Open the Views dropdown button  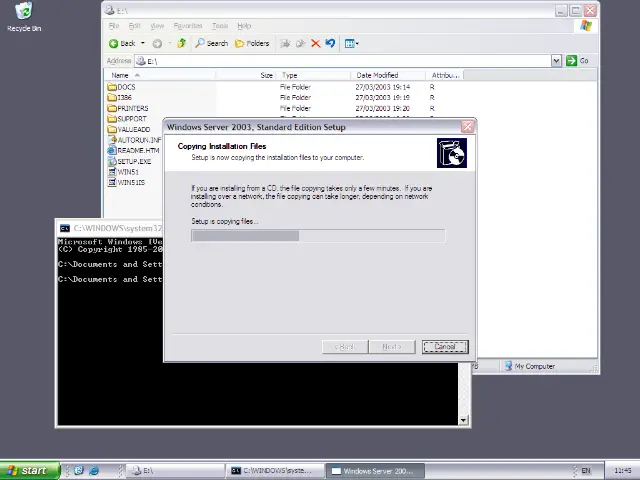[x=351, y=43]
